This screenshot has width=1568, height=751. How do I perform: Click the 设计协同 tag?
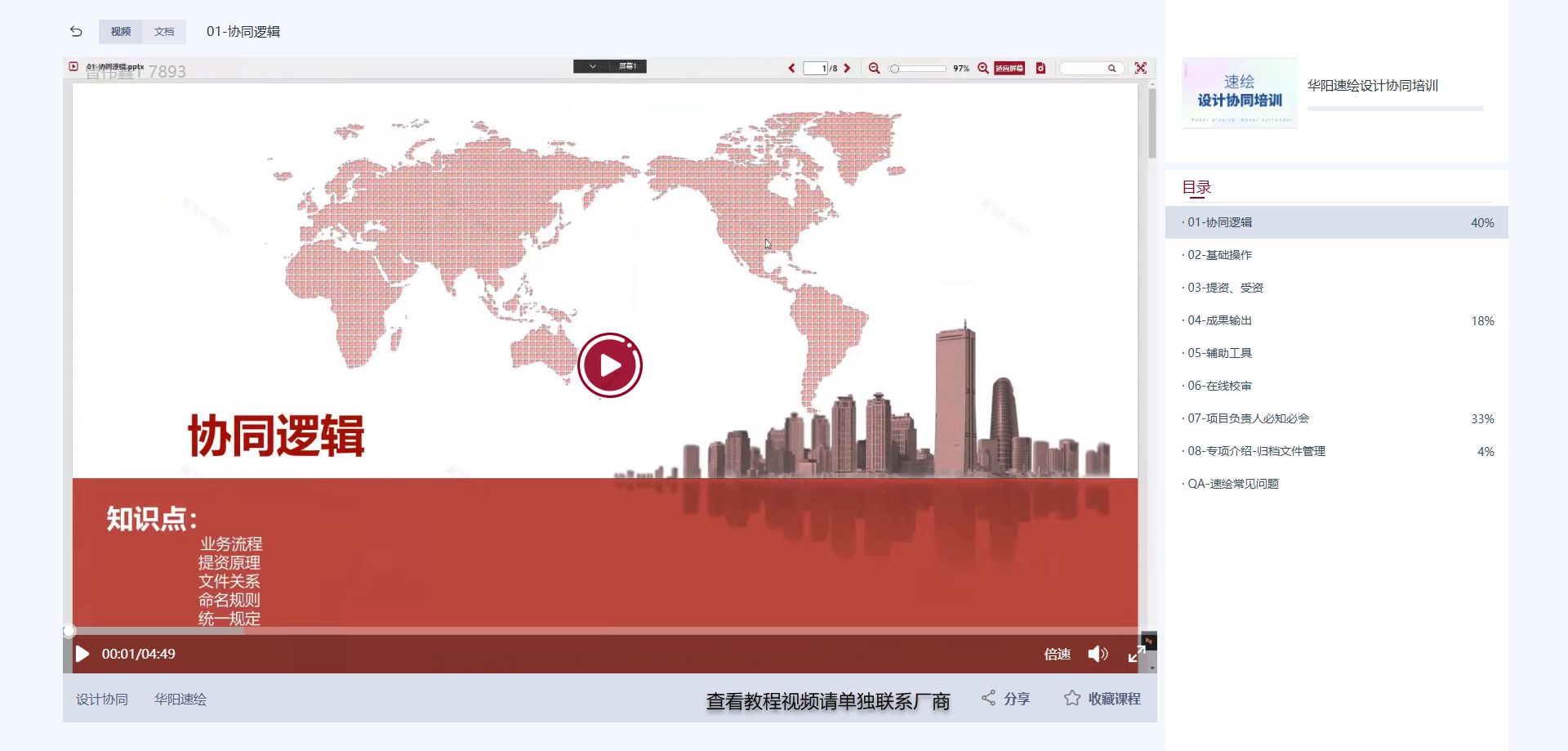[x=102, y=700]
